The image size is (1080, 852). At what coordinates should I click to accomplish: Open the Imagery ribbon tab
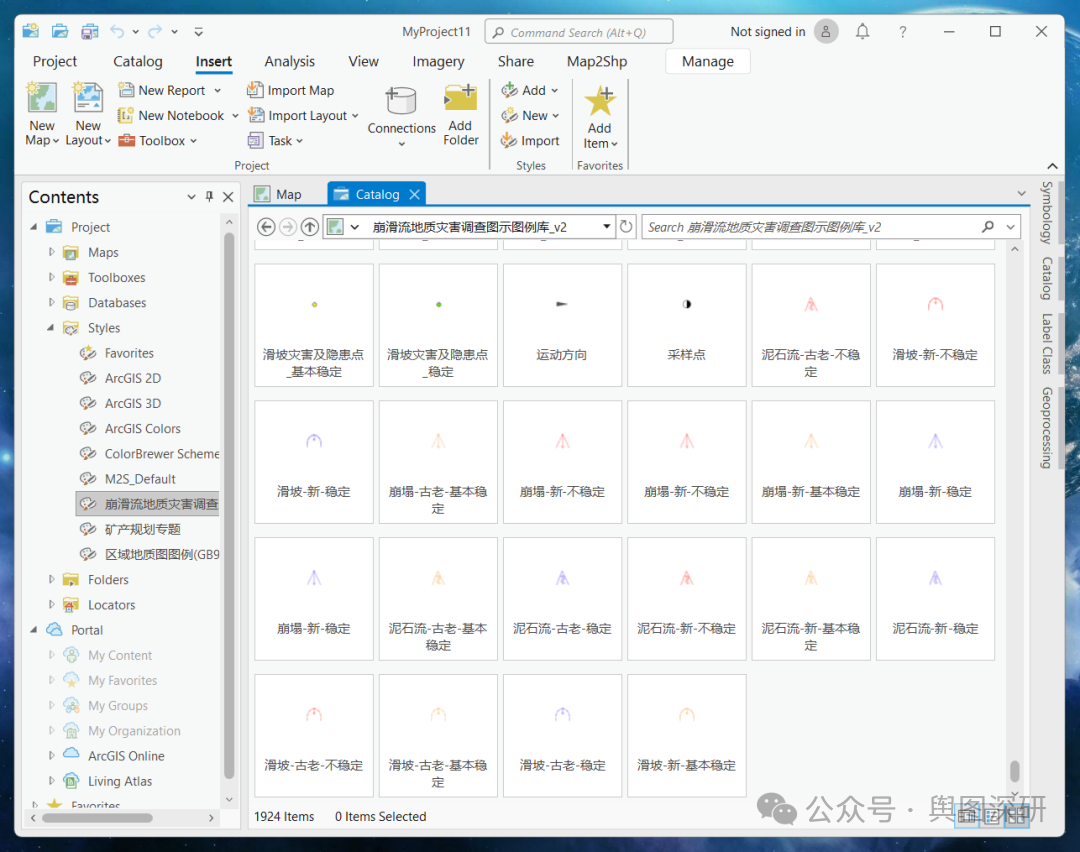coord(438,61)
